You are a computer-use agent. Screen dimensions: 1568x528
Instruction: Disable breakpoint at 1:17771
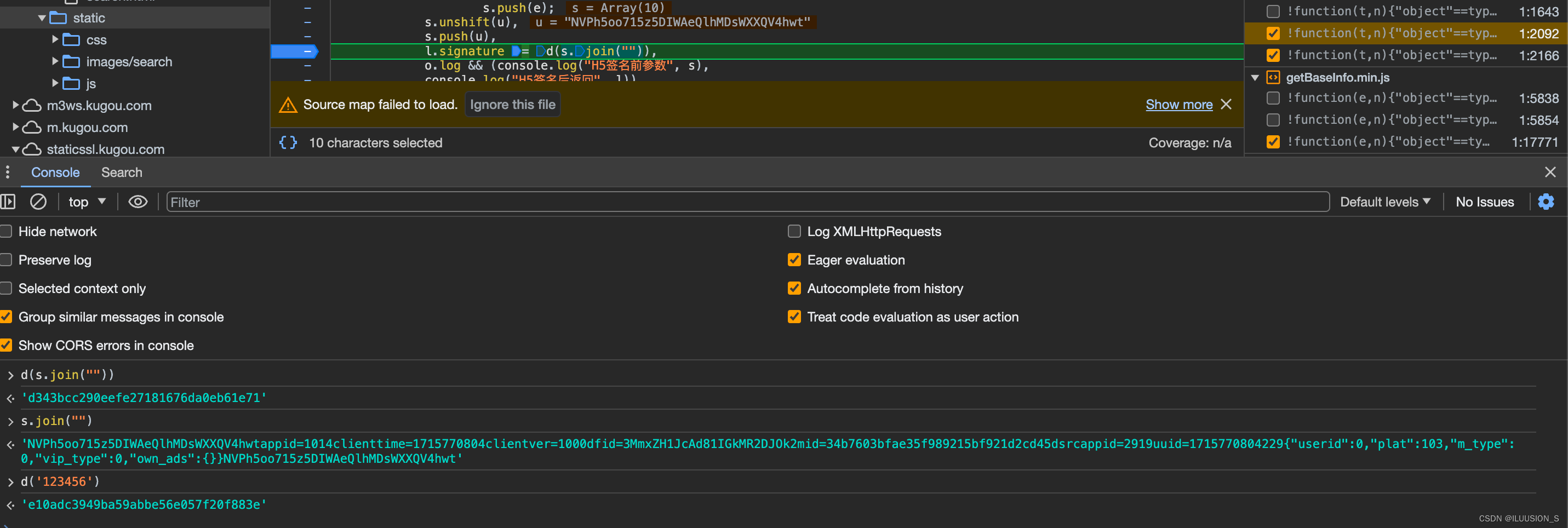(1273, 142)
